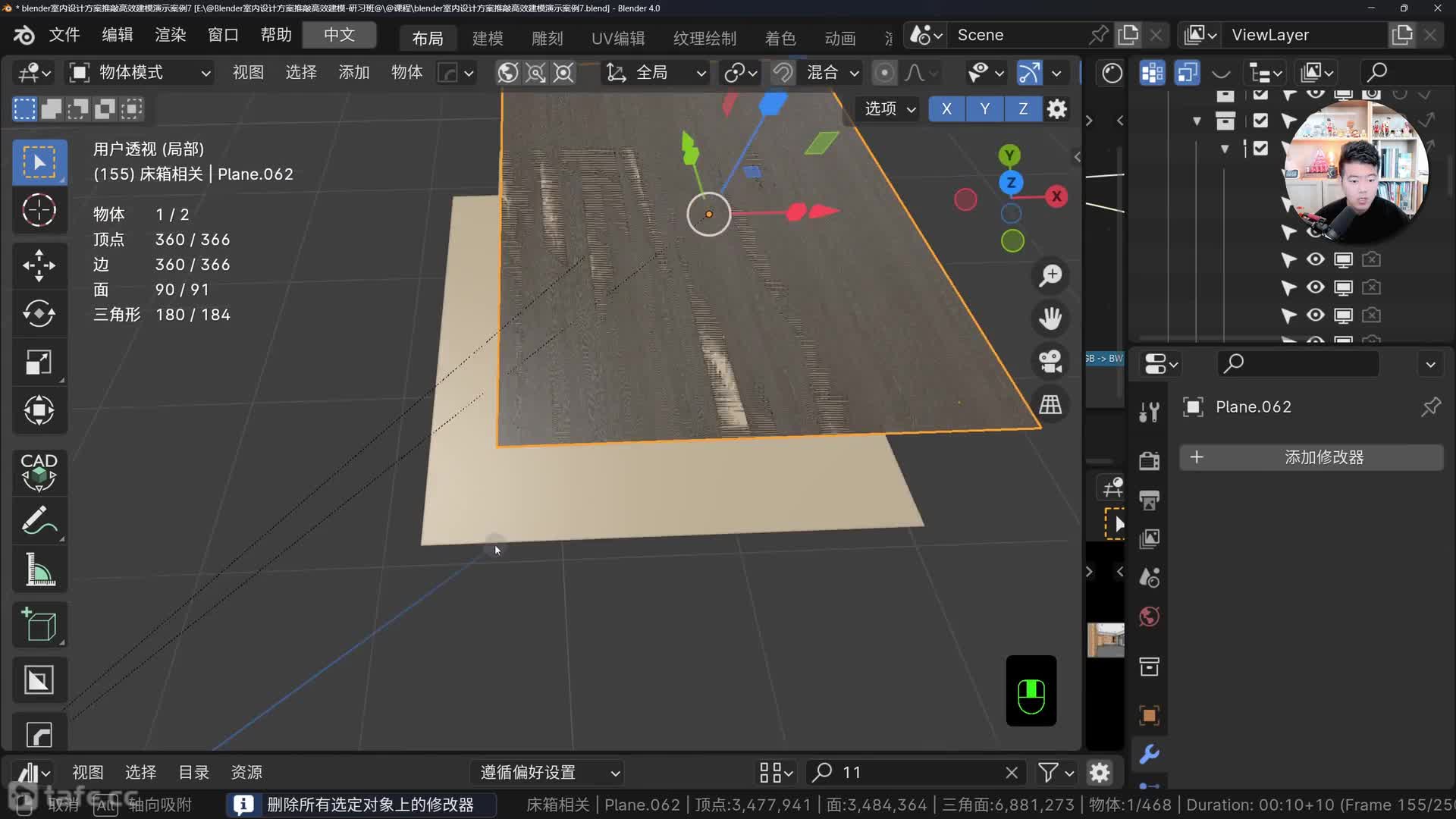Open the Object Mode dropdown
The height and width of the screenshot is (819, 1456).
click(140, 73)
